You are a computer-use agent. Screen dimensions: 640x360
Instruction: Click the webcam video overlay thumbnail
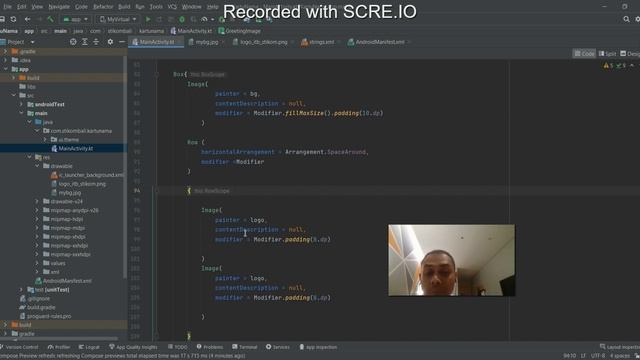pyautogui.click(x=451, y=260)
